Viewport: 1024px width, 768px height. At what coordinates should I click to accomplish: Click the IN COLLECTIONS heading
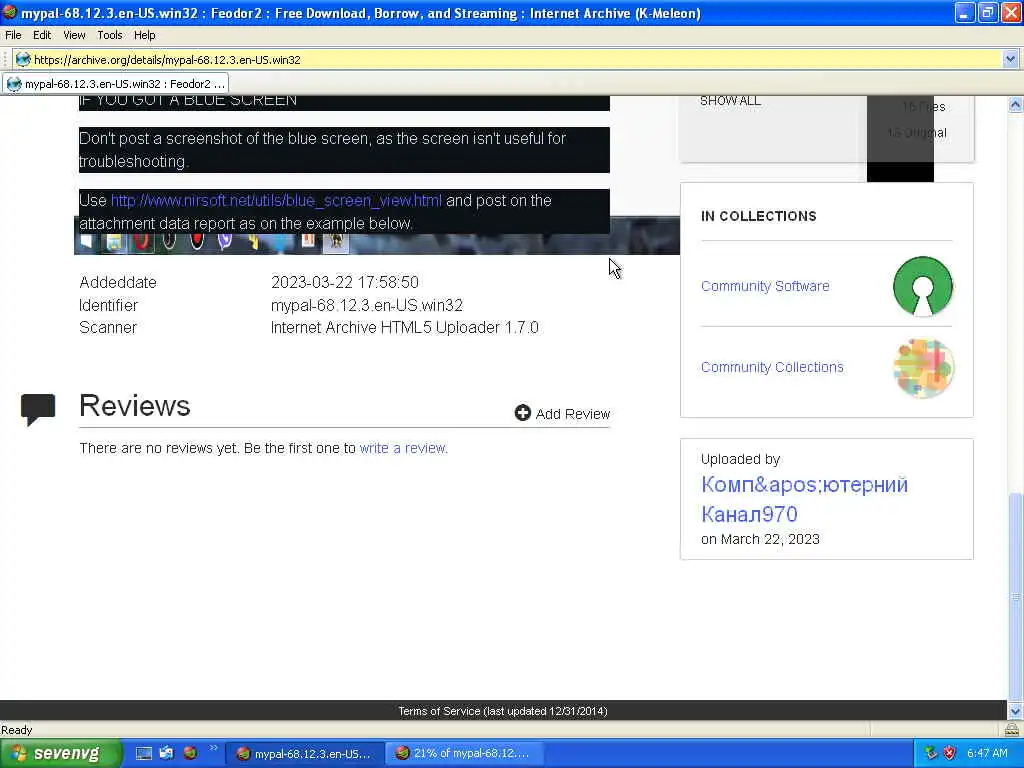758,216
